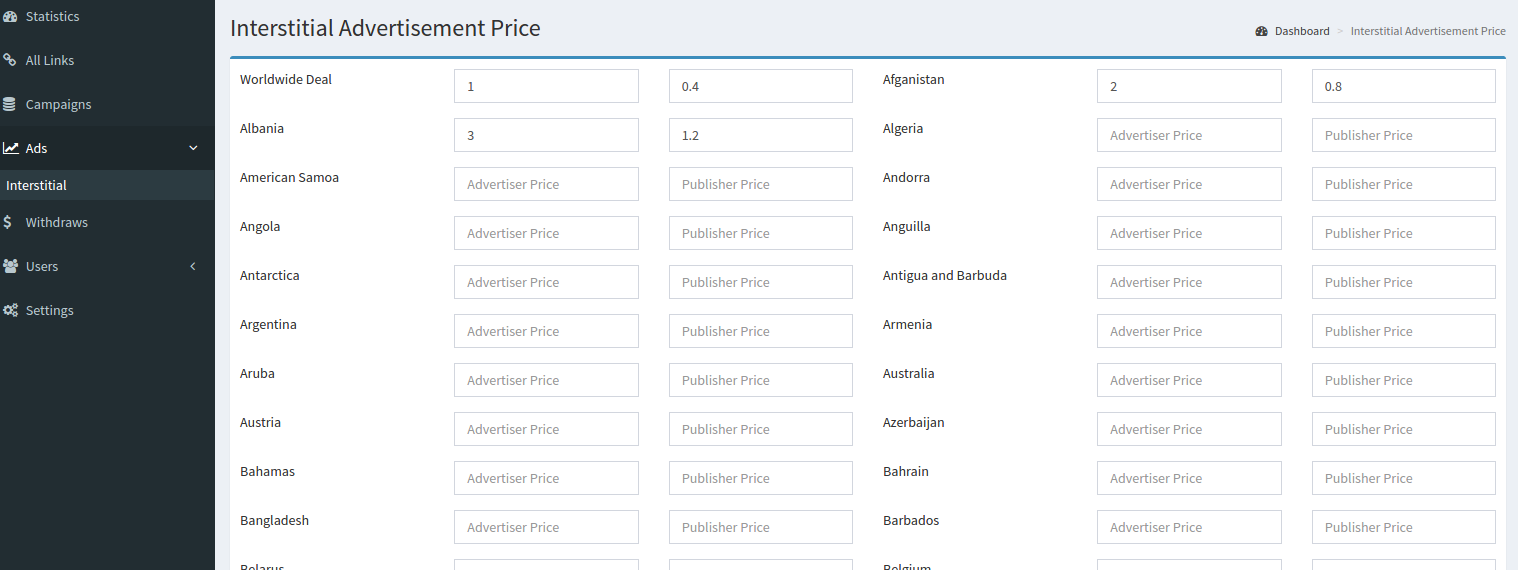Select Afganistan publisher price field
The height and width of the screenshot is (570, 1518).
[x=1403, y=87]
